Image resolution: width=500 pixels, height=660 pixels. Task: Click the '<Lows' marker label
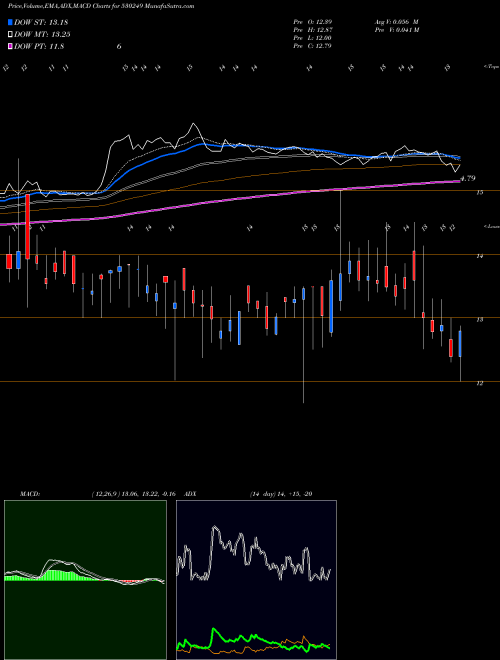coord(491,226)
